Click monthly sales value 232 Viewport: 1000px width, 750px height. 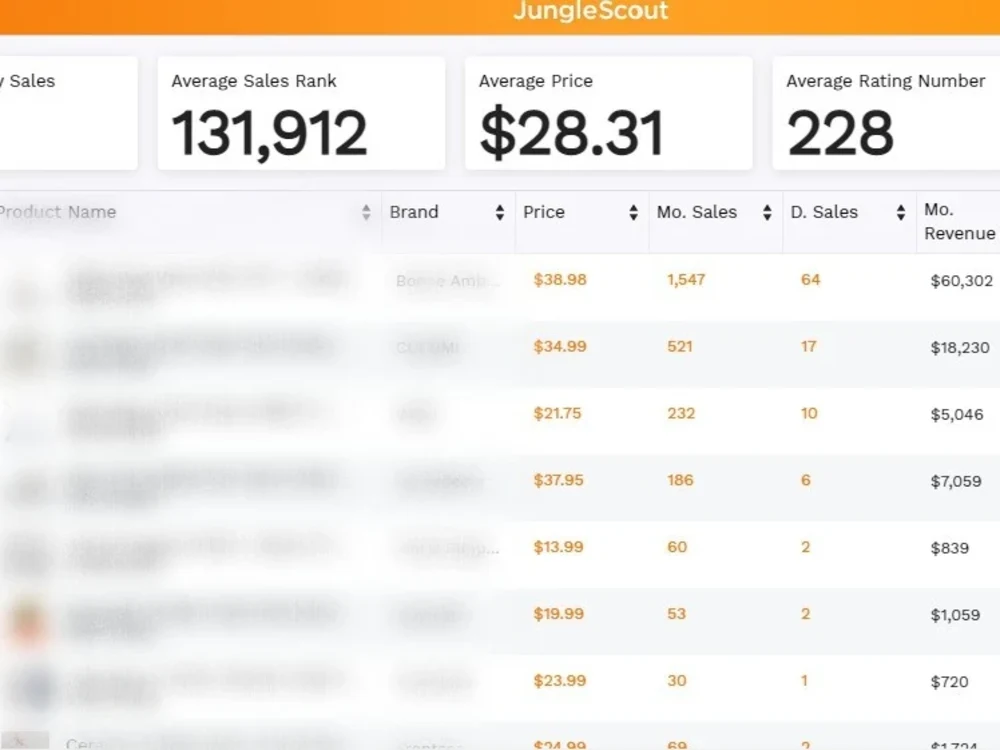point(681,414)
